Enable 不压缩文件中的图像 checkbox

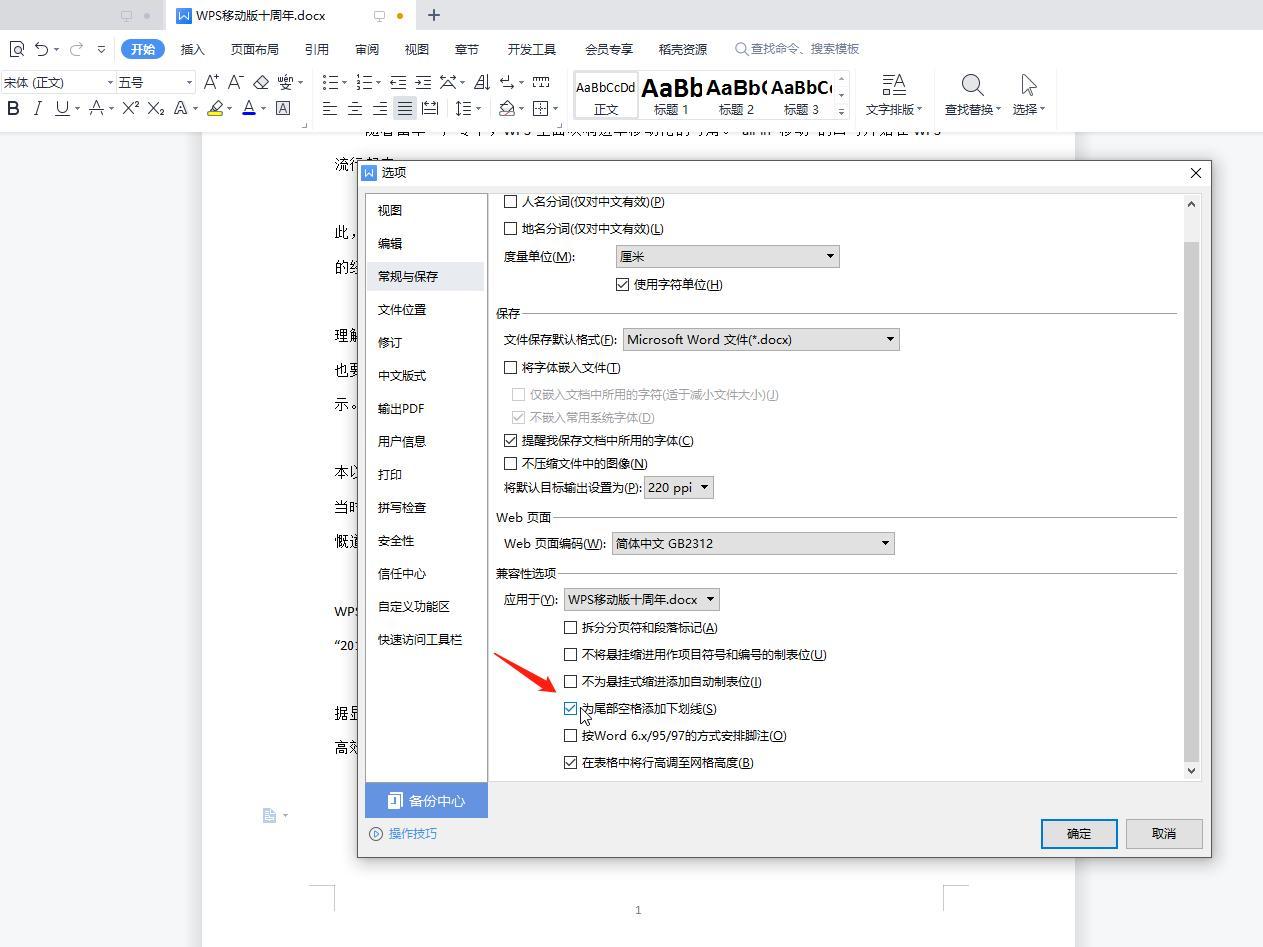pyautogui.click(x=510, y=463)
